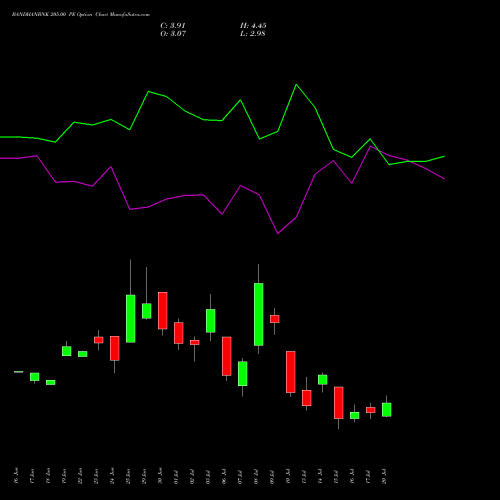Click the open value 'O: 3.07'

coord(173,34)
